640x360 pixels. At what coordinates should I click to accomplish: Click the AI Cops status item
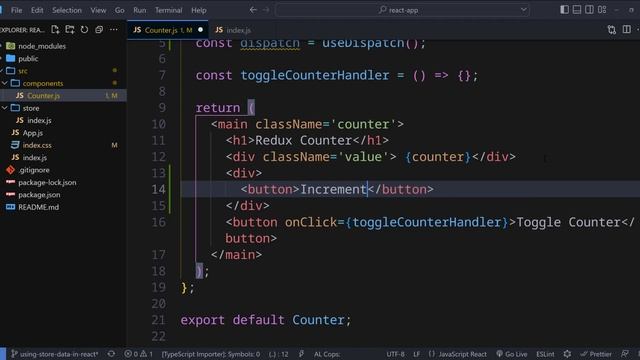coord(327,354)
